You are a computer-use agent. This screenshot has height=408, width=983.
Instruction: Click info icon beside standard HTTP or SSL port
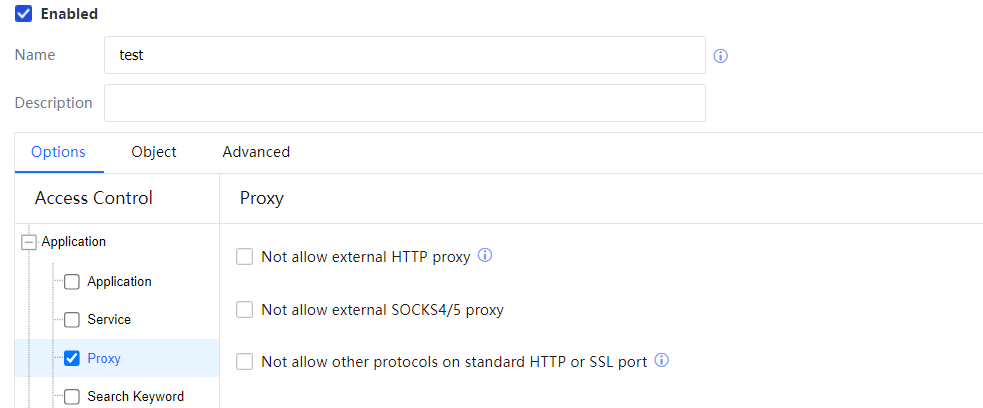(x=661, y=360)
